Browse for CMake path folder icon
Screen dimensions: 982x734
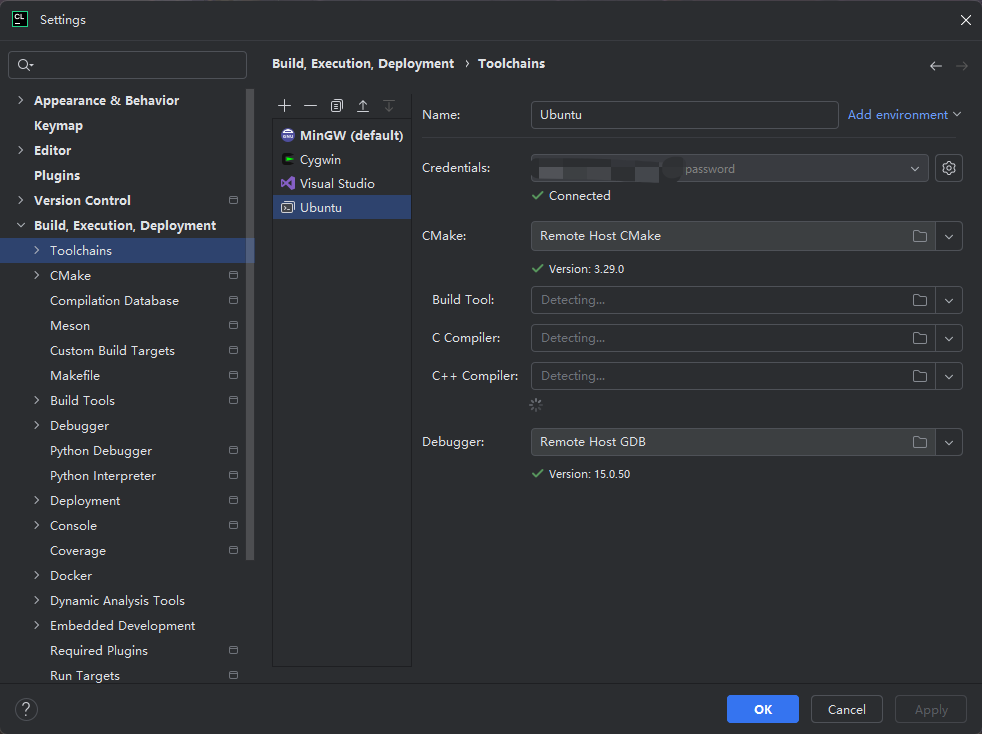(x=919, y=236)
